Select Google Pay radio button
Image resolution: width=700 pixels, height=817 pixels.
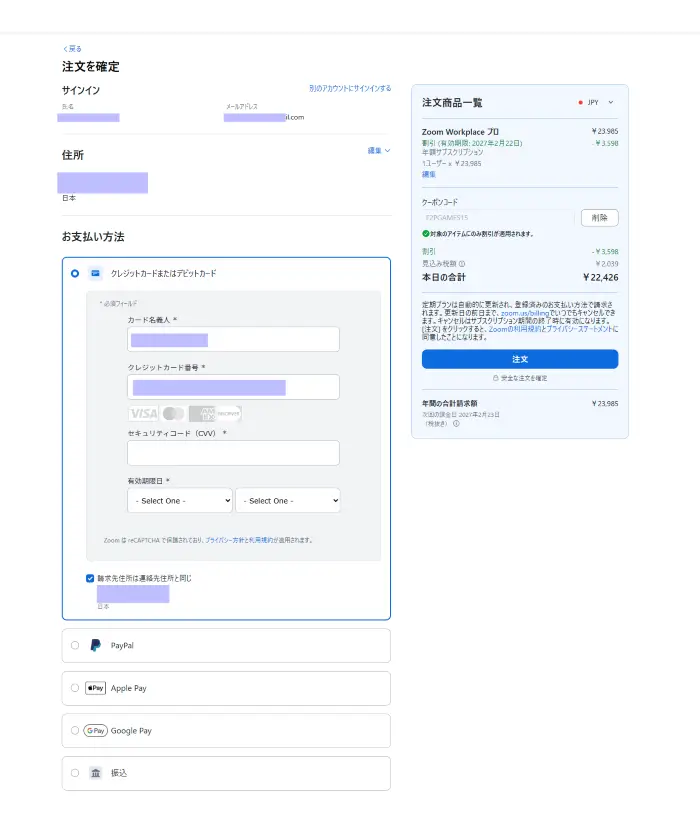coord(75,731)
